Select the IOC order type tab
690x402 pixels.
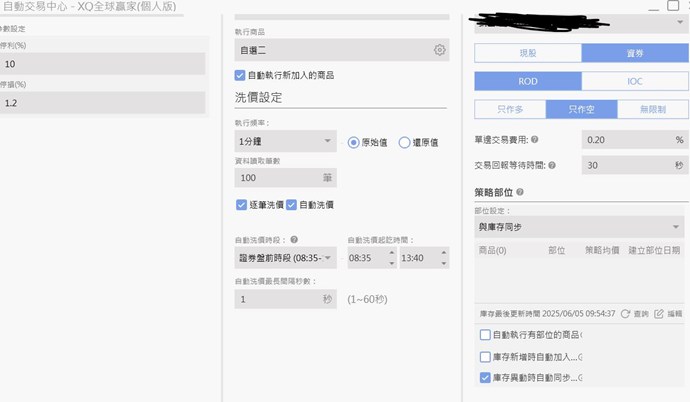pos(634,82)
